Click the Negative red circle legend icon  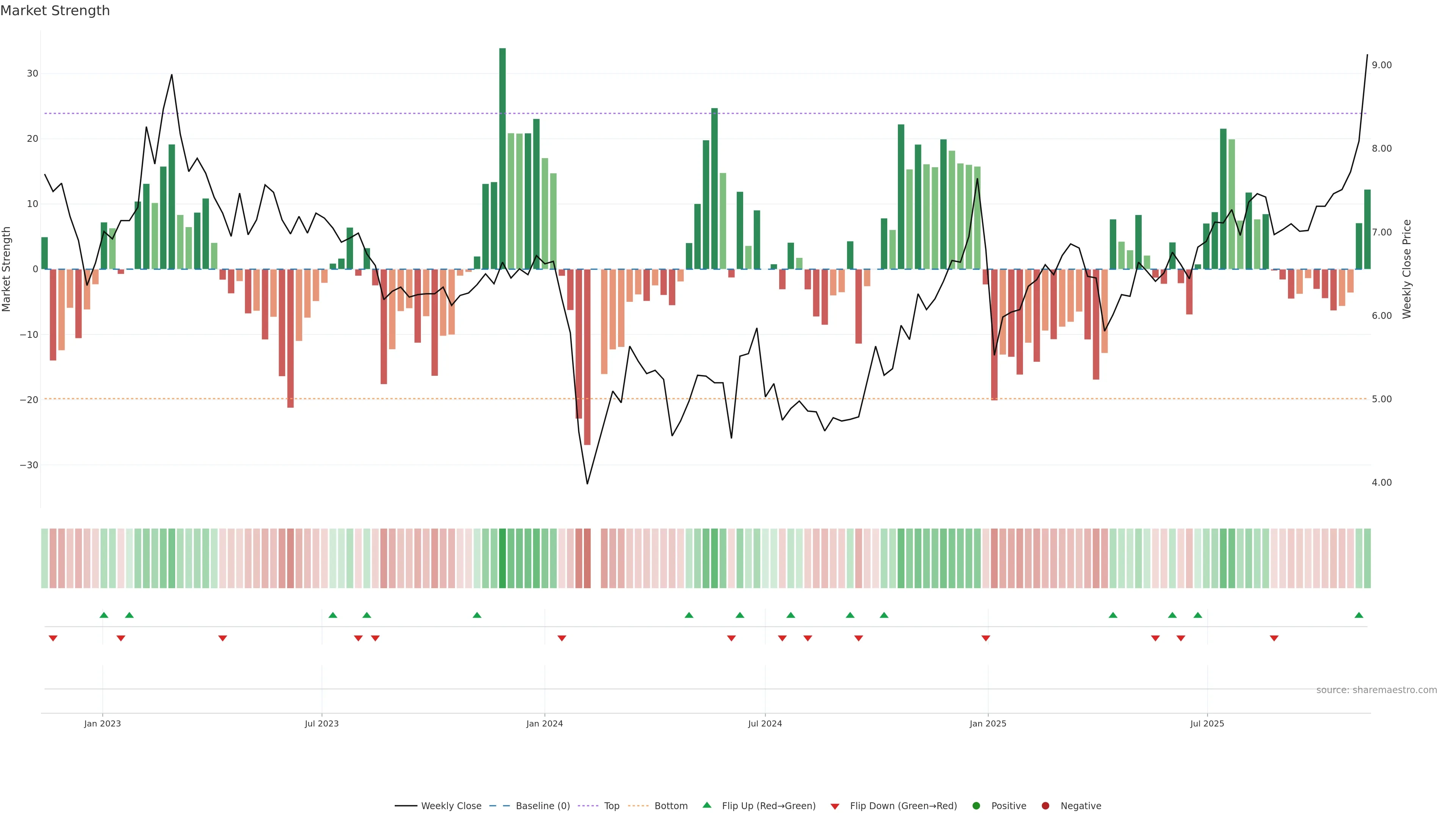[1045, 806]
